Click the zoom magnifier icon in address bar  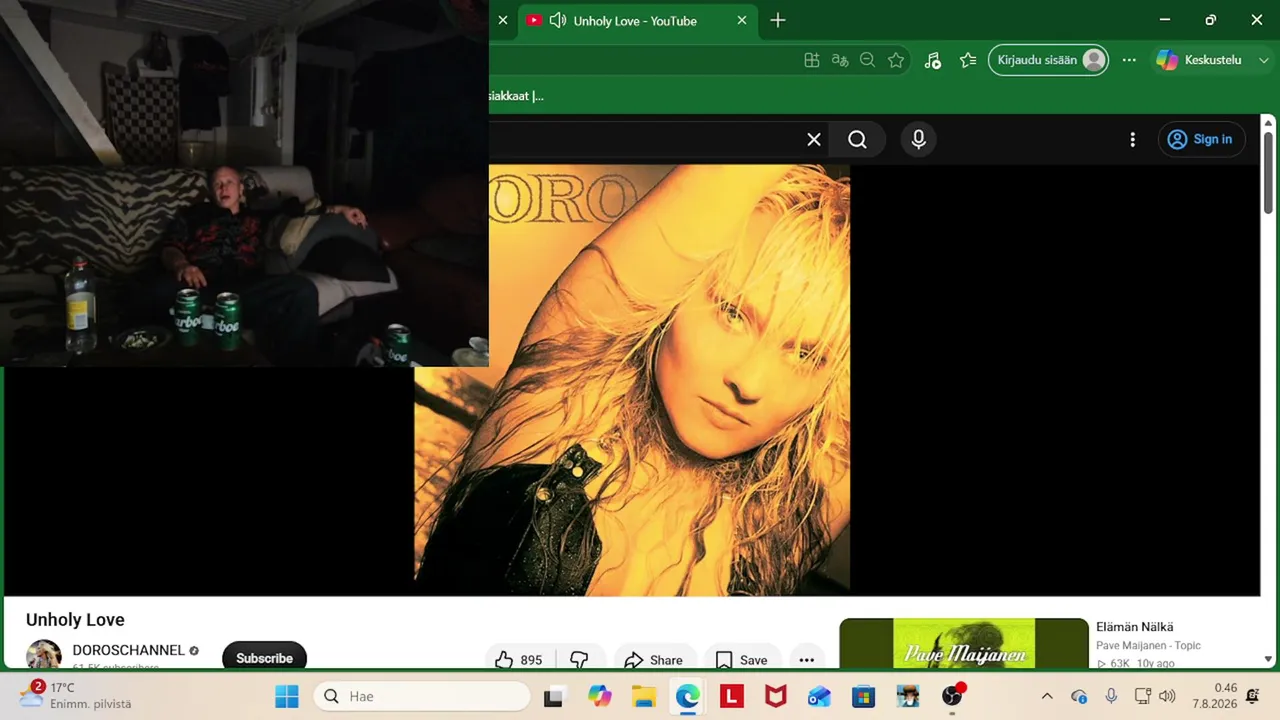point(868,60)
